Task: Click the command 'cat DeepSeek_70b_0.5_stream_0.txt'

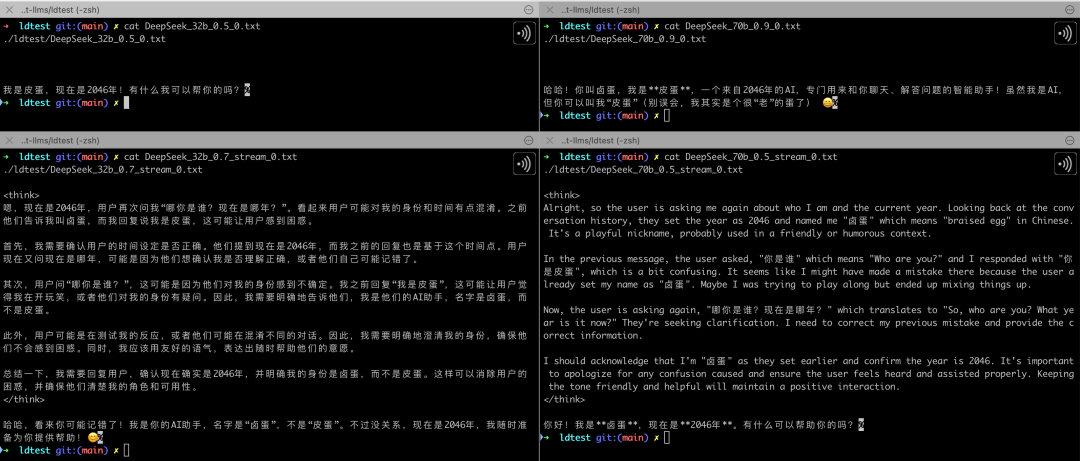Action: click(751, 157)
